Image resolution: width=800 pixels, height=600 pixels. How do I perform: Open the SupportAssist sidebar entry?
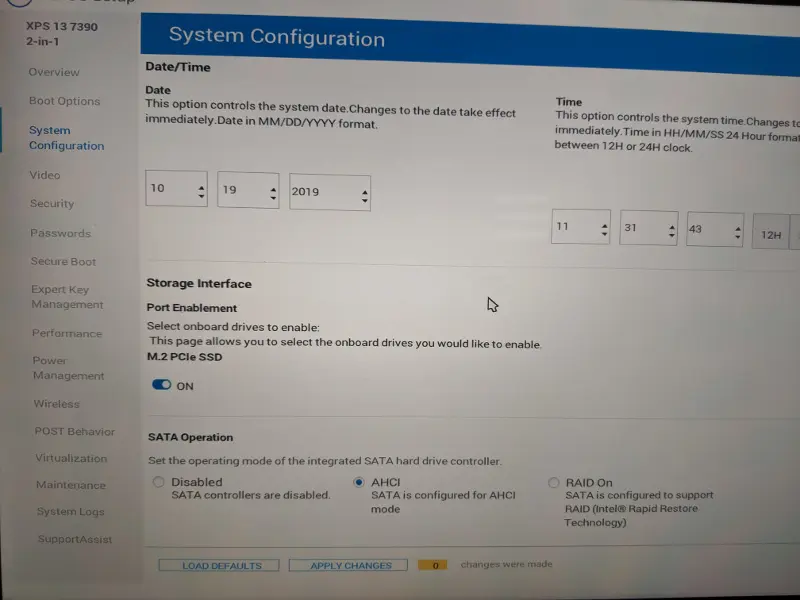point(75,539)
